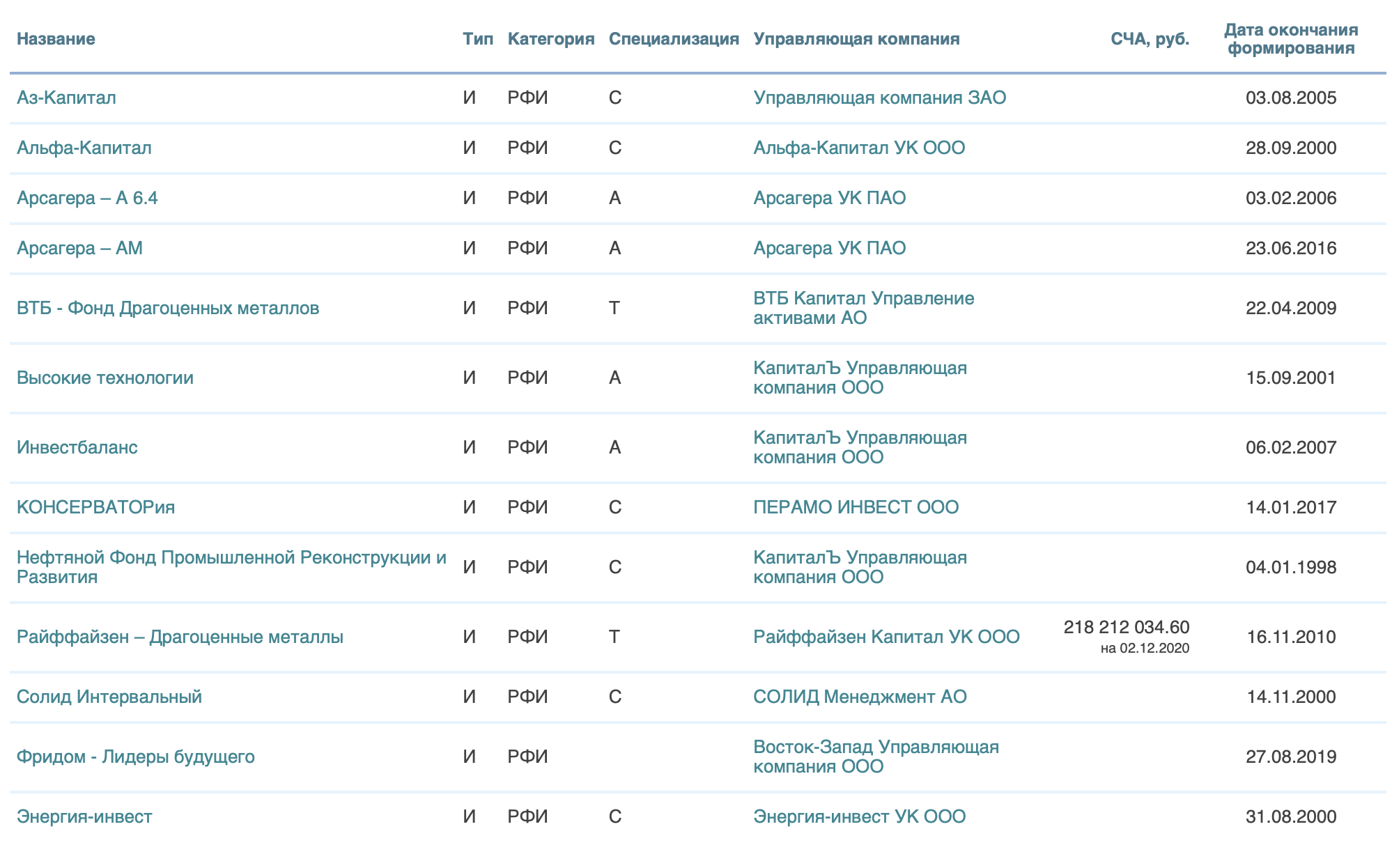Select date 04.01.1998 cell
1392x868 pixels.
[x=1291, y=567]
